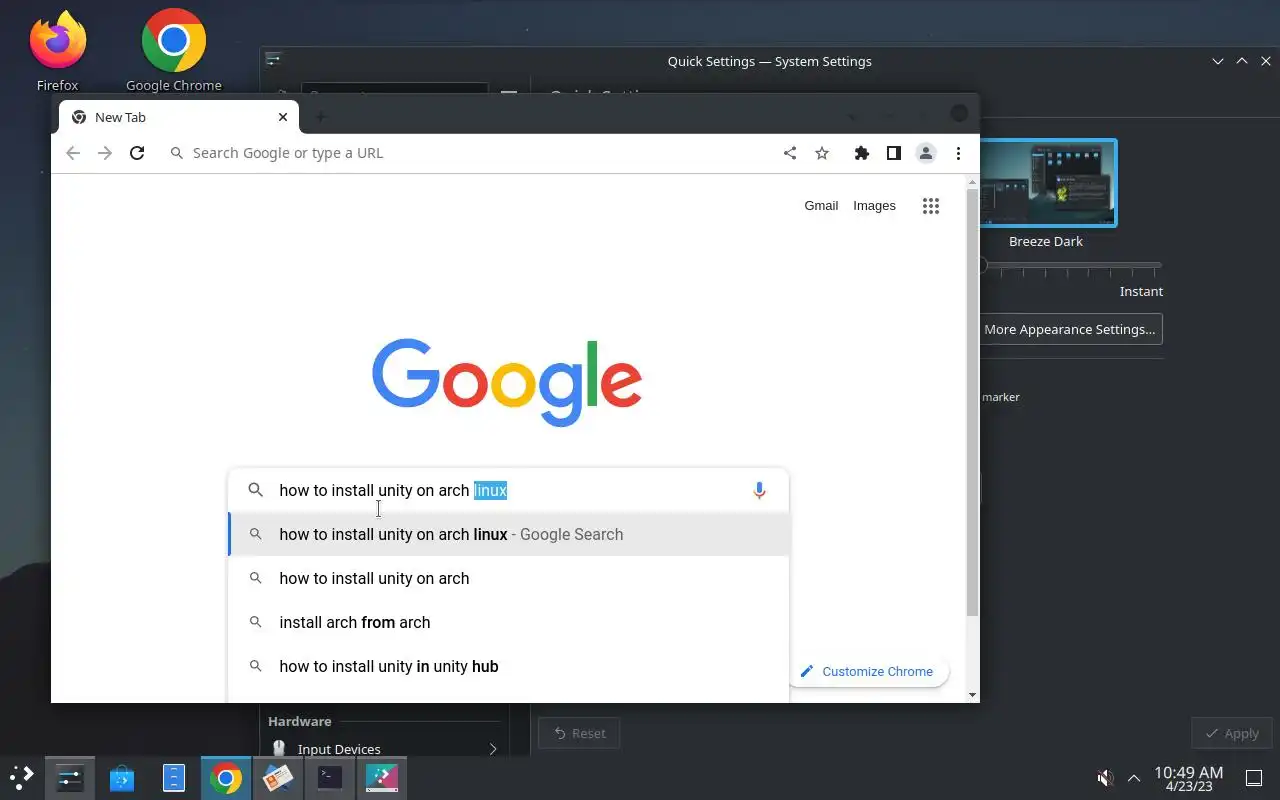1280x800 pixels.
Task: Share this page via the share icon
Action: [790, 153]
